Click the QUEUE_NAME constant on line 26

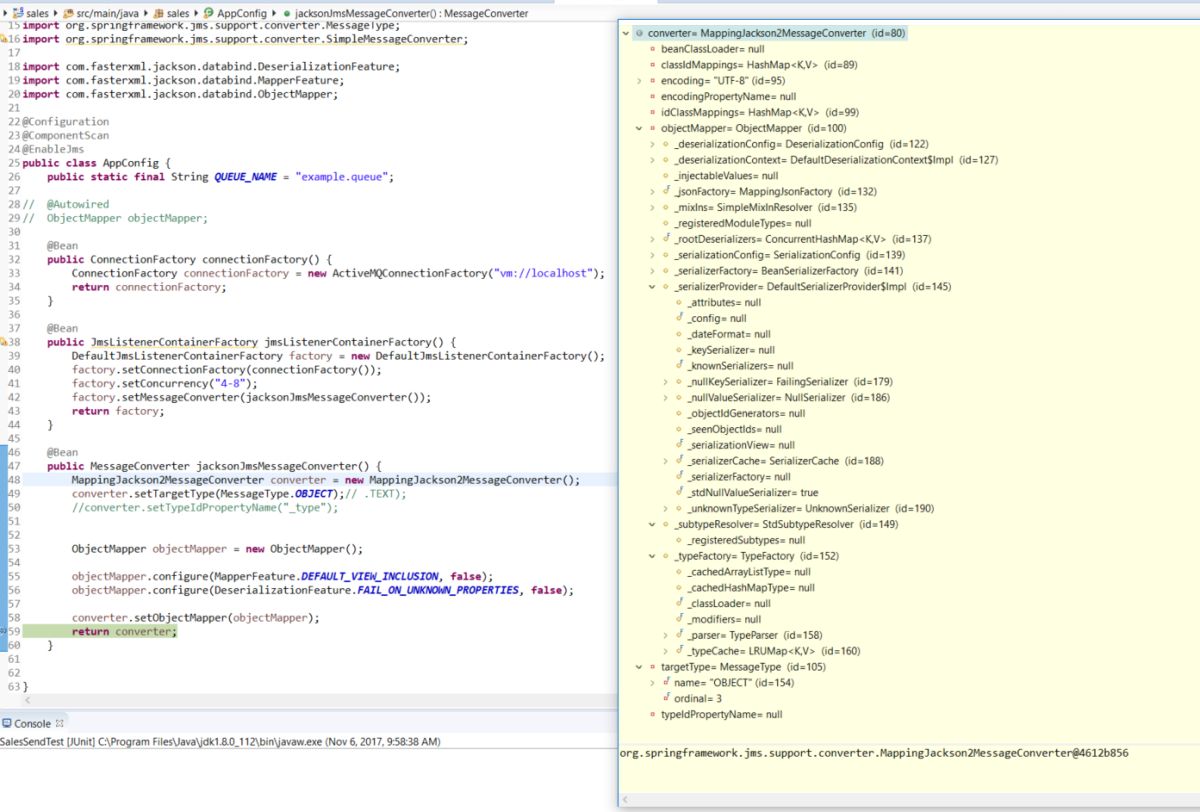245,177
